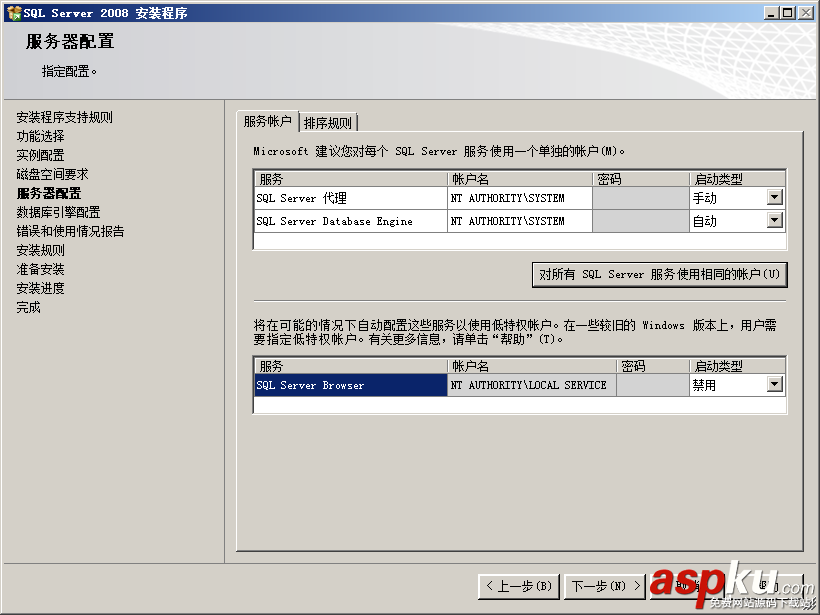The height and width of the screenshot is (615, 820).
Task: Click the 安装规则 step in sidebar
Action: tap(40, 250)
